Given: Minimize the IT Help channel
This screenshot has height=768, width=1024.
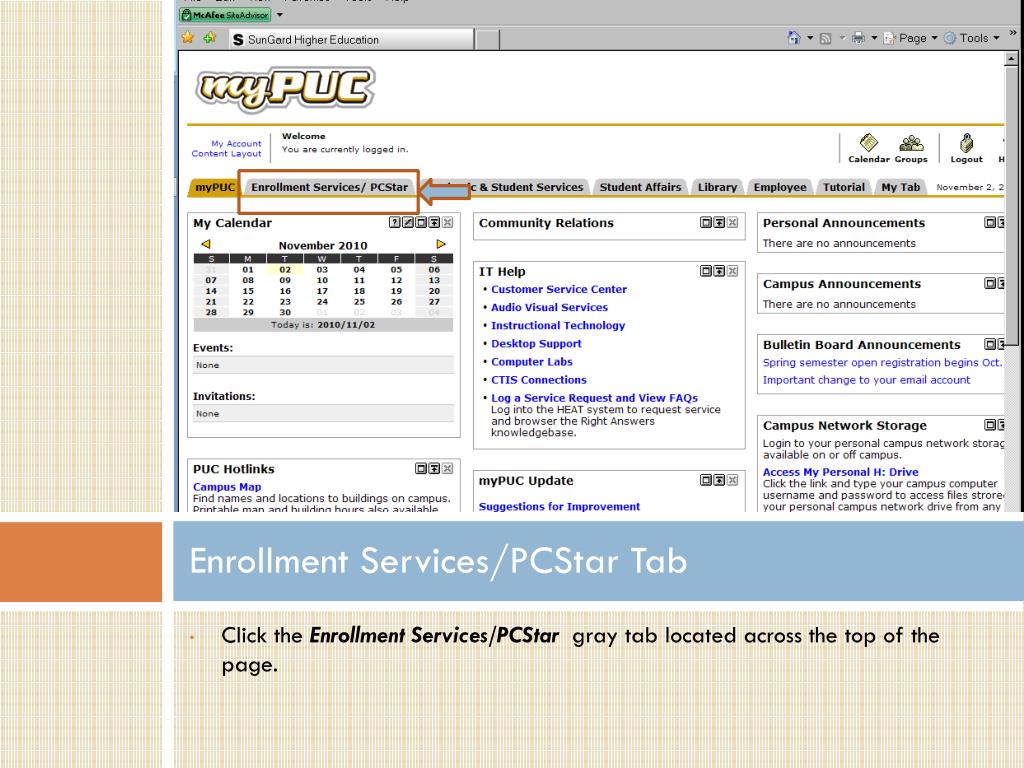Looking at the screenshot, I should click(x=719, y=270).
